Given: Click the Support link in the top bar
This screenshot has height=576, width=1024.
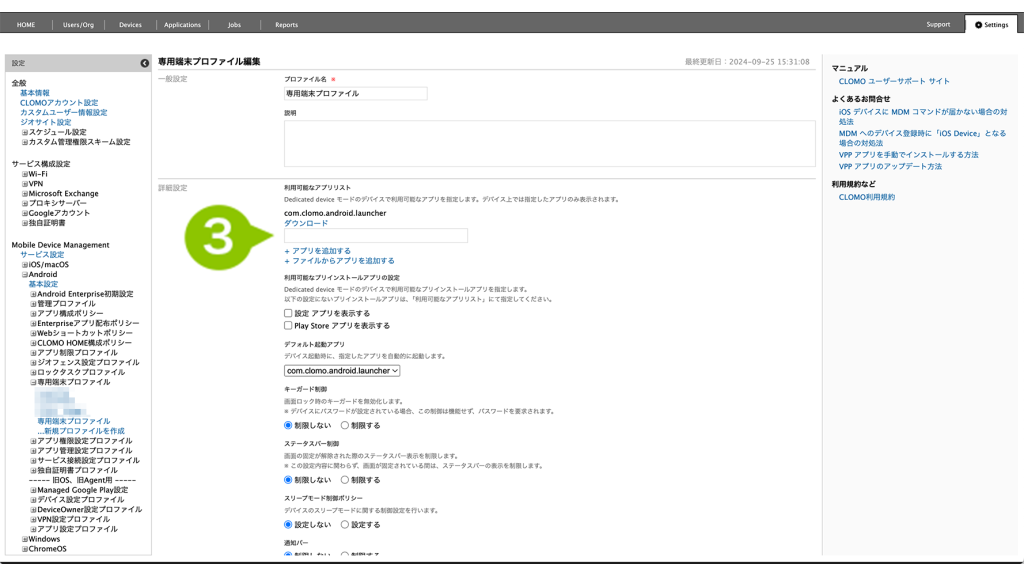Looking at the screenshot, I should coord(938,24).
